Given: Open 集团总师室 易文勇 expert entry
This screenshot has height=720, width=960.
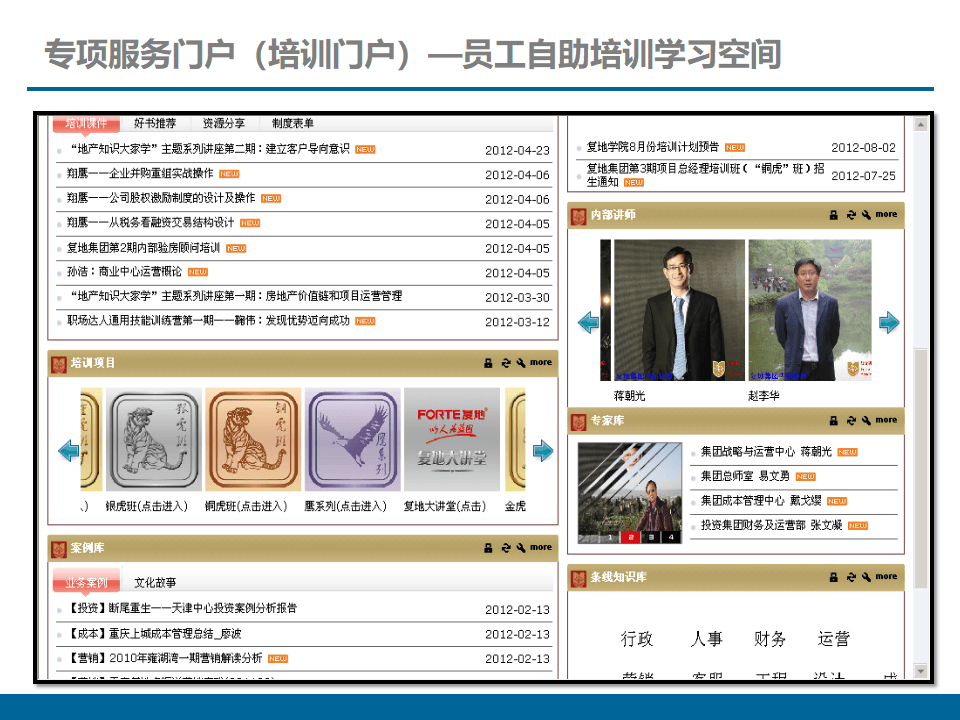Looking at the screenshot, I should click(x=745, y=476).
